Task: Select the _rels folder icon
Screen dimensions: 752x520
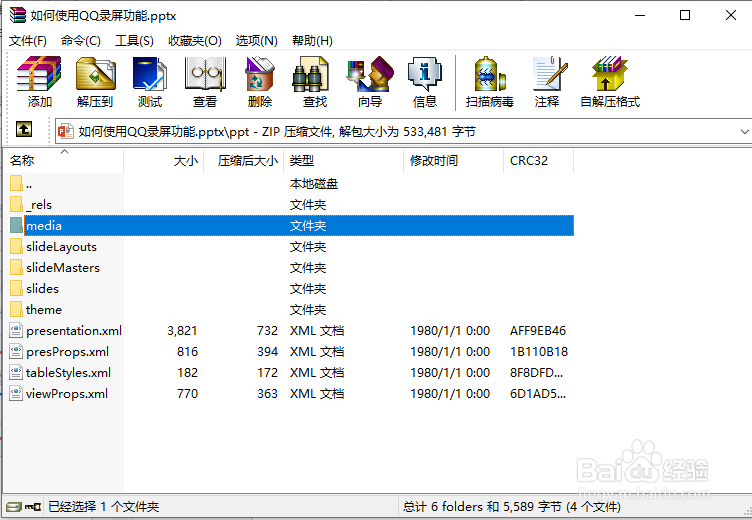Action: pos(16,205)
